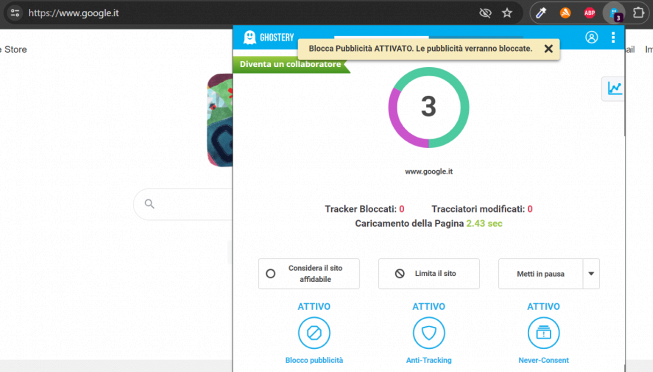Open the color picker pen extension
The image size is (653, 372).
pyautogui.click(x=541, y=13)
